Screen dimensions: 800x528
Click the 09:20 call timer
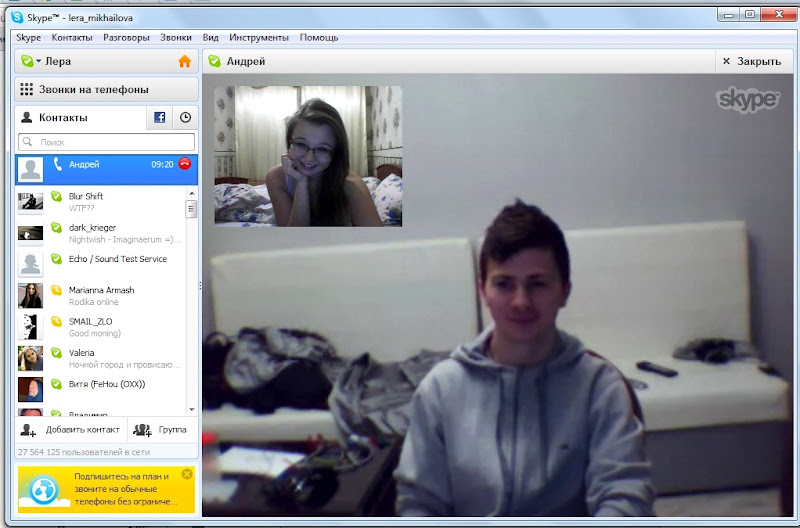[162, 164]
